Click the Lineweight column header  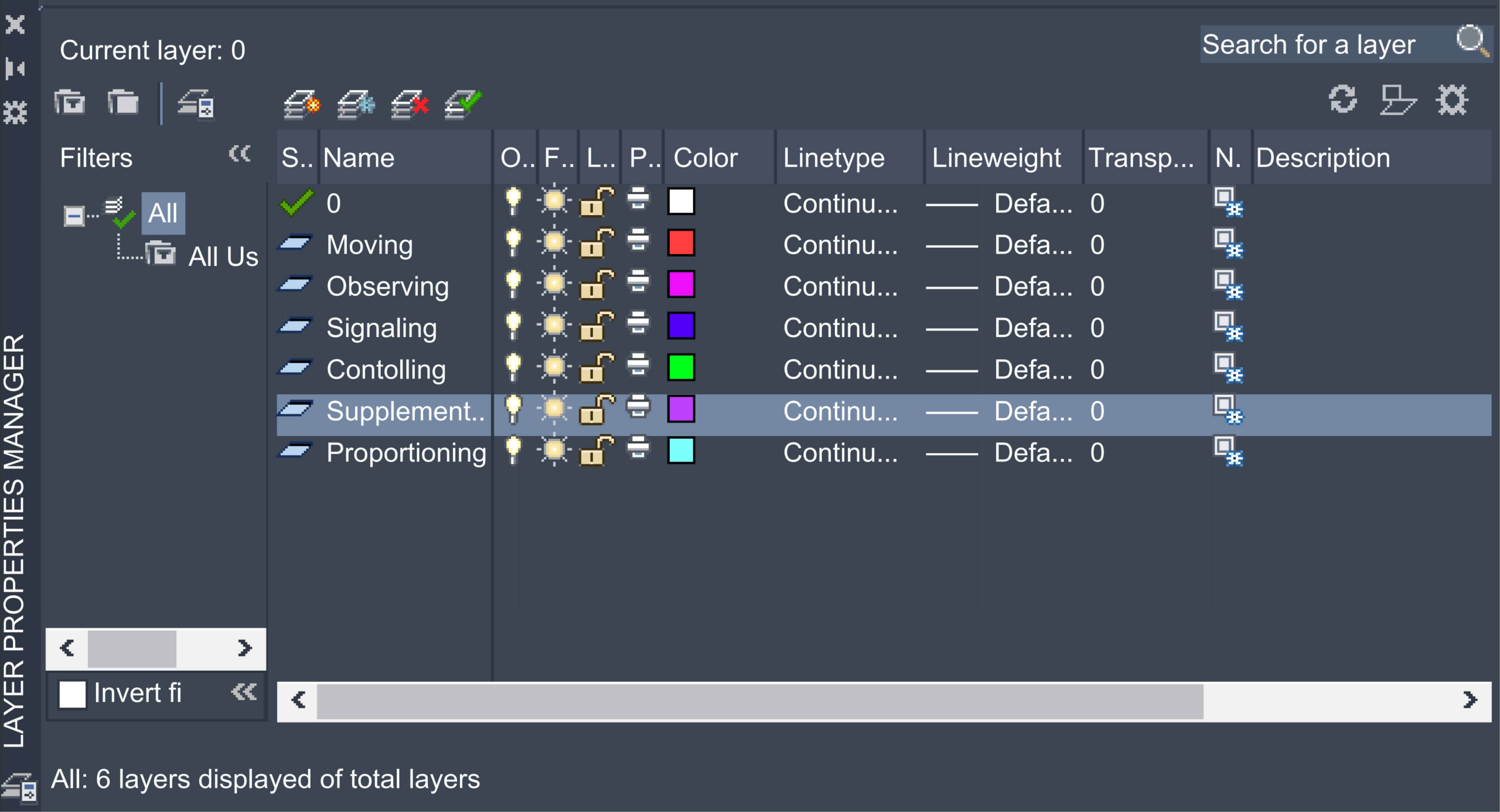tap(996, 158)
